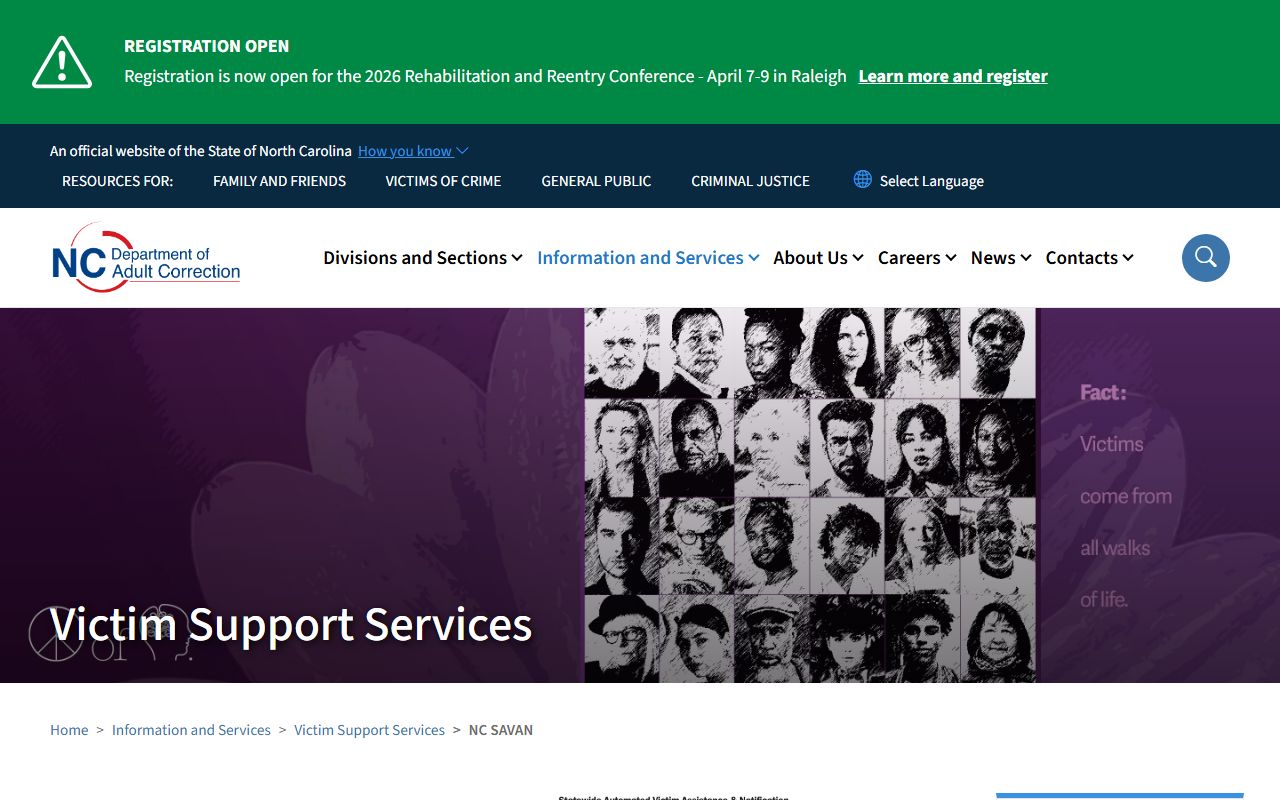Viewport: 1280px width, 800px height.
Task: Click the RESOURCES FOR: label
Action: point(117,181)
